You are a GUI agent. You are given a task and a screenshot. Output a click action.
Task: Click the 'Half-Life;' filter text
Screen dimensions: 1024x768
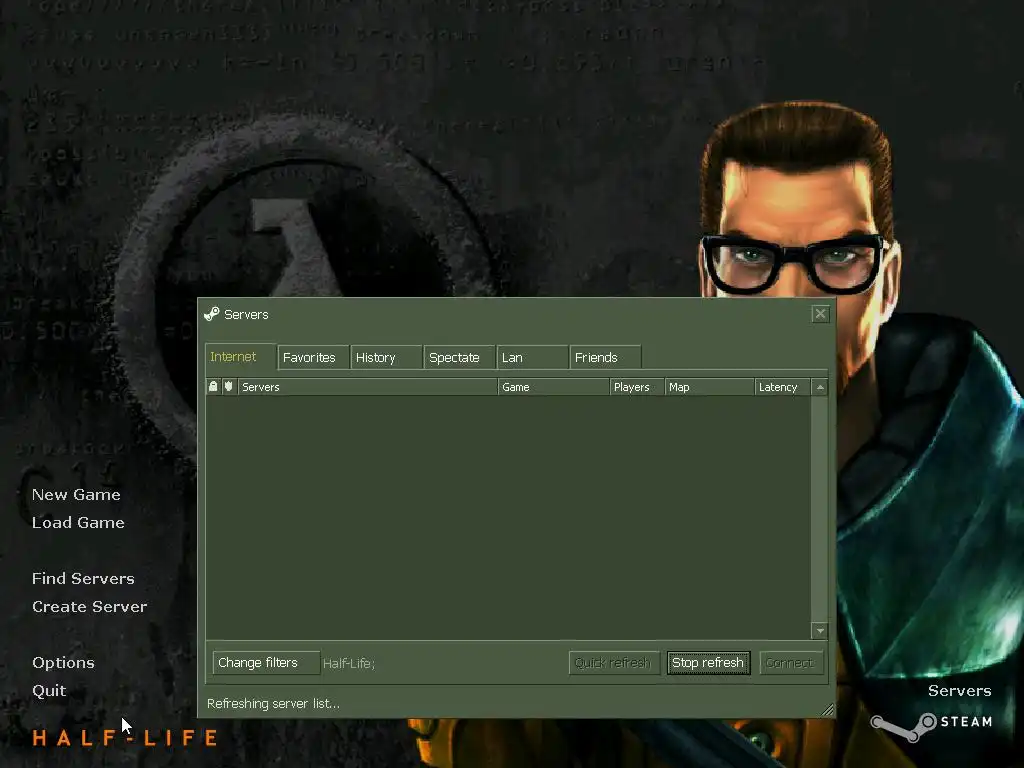point(349,664)
